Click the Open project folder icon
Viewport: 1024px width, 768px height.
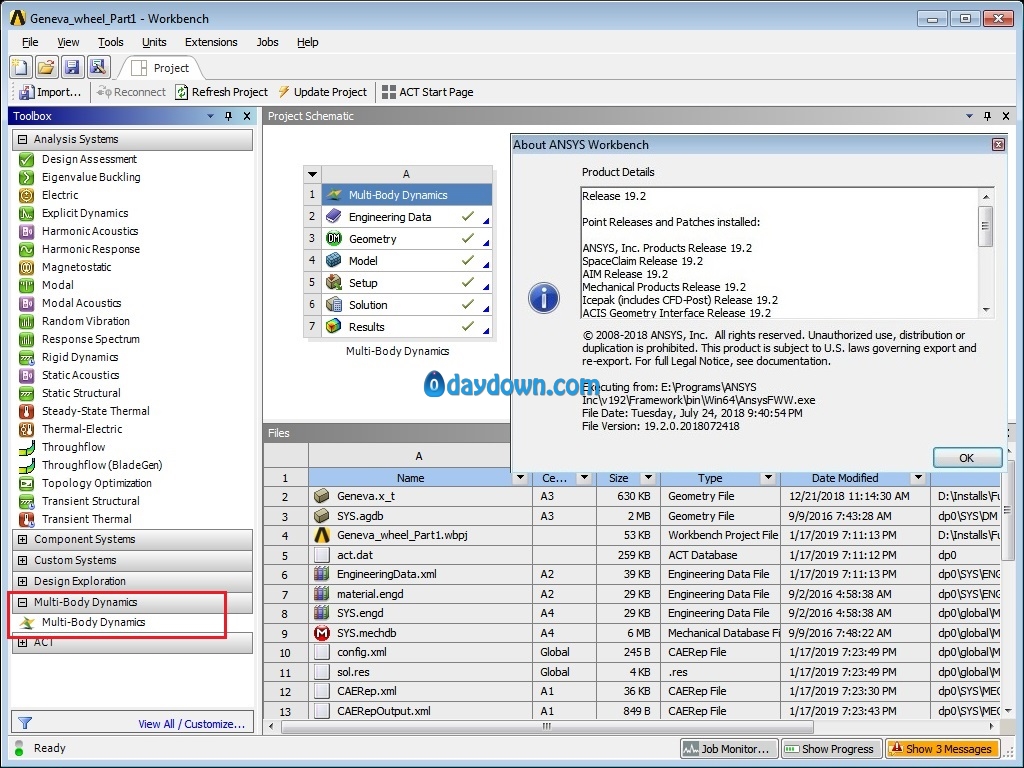[46, 67]
